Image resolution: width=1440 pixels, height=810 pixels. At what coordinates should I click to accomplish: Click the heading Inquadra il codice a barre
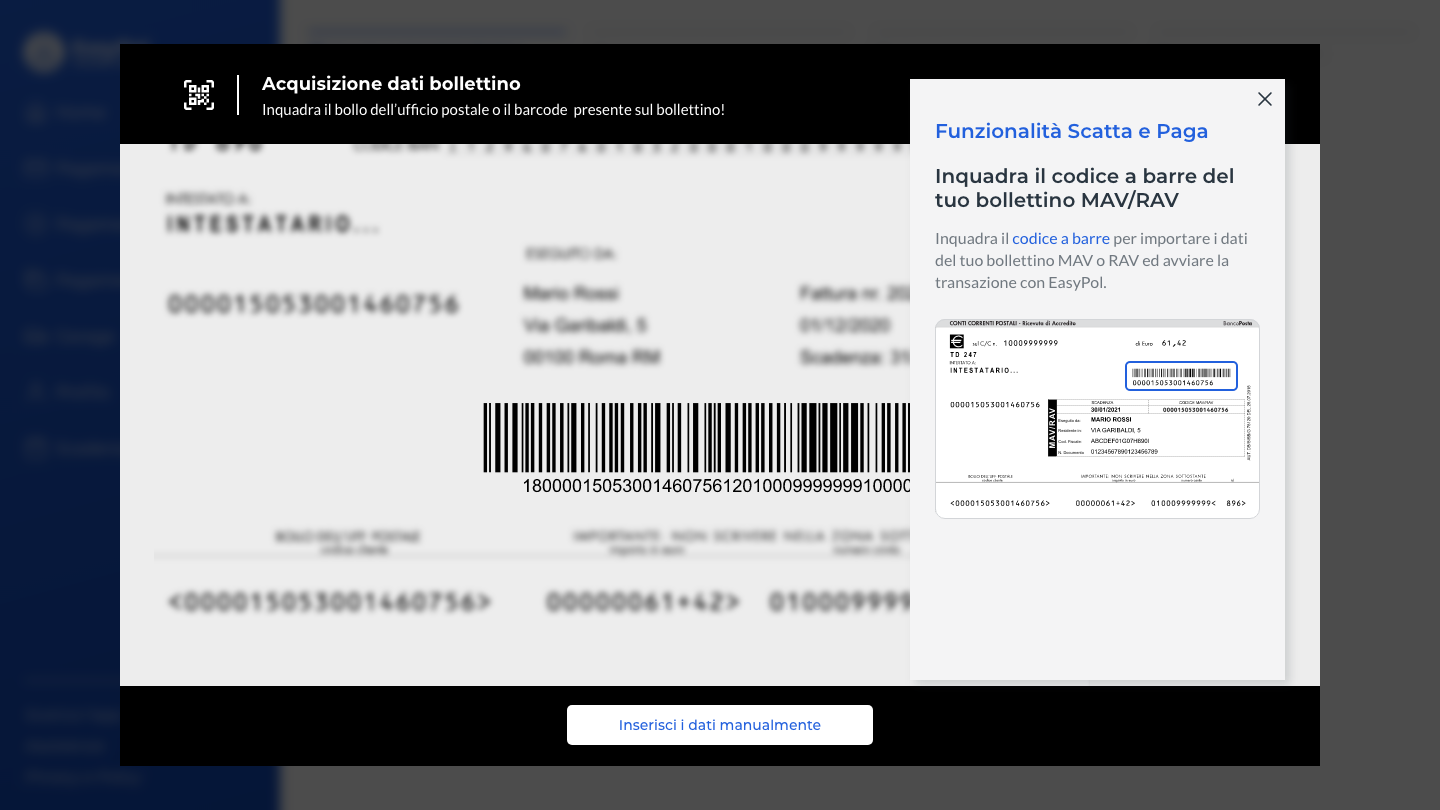pyautogui.click(x=1085, y=188)
